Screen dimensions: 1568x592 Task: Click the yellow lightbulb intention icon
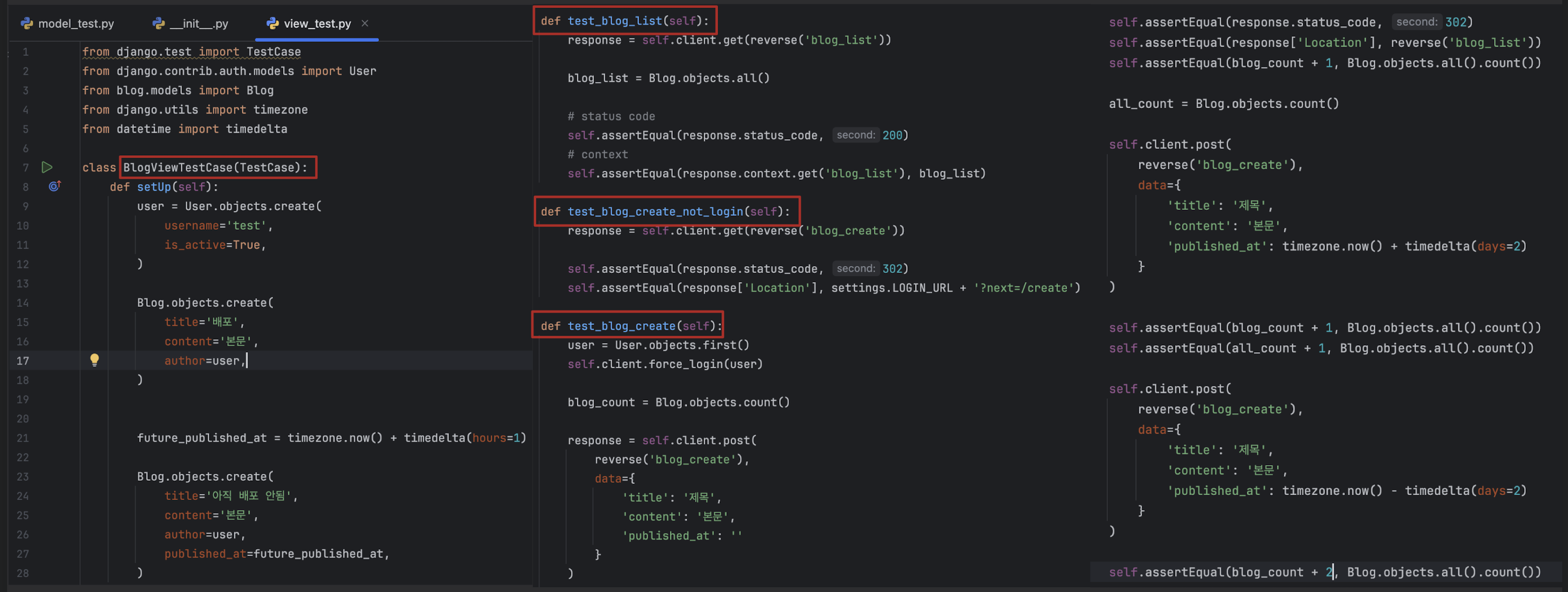click(x=94, y=360)
